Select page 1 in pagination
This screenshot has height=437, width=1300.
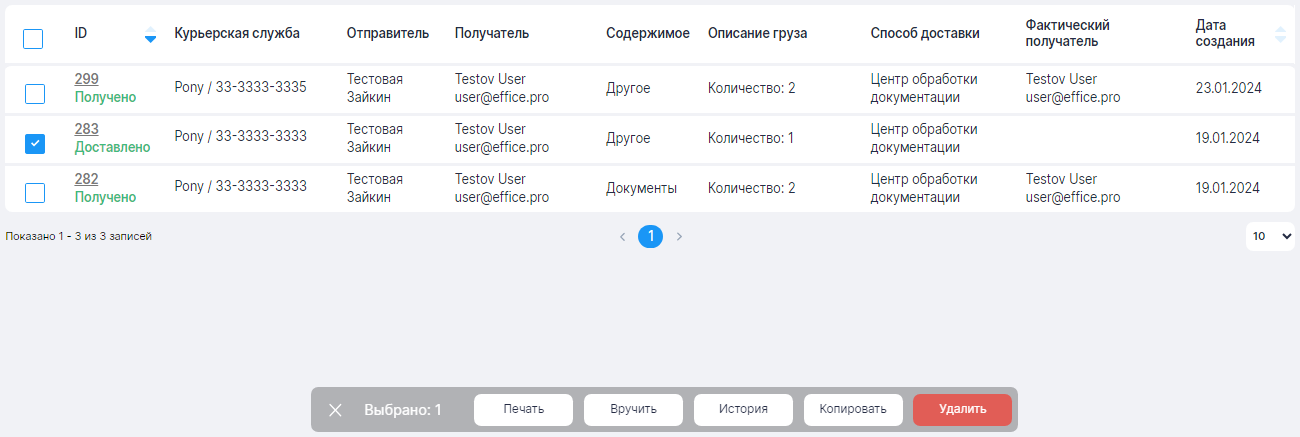click(x=650, y=237)
